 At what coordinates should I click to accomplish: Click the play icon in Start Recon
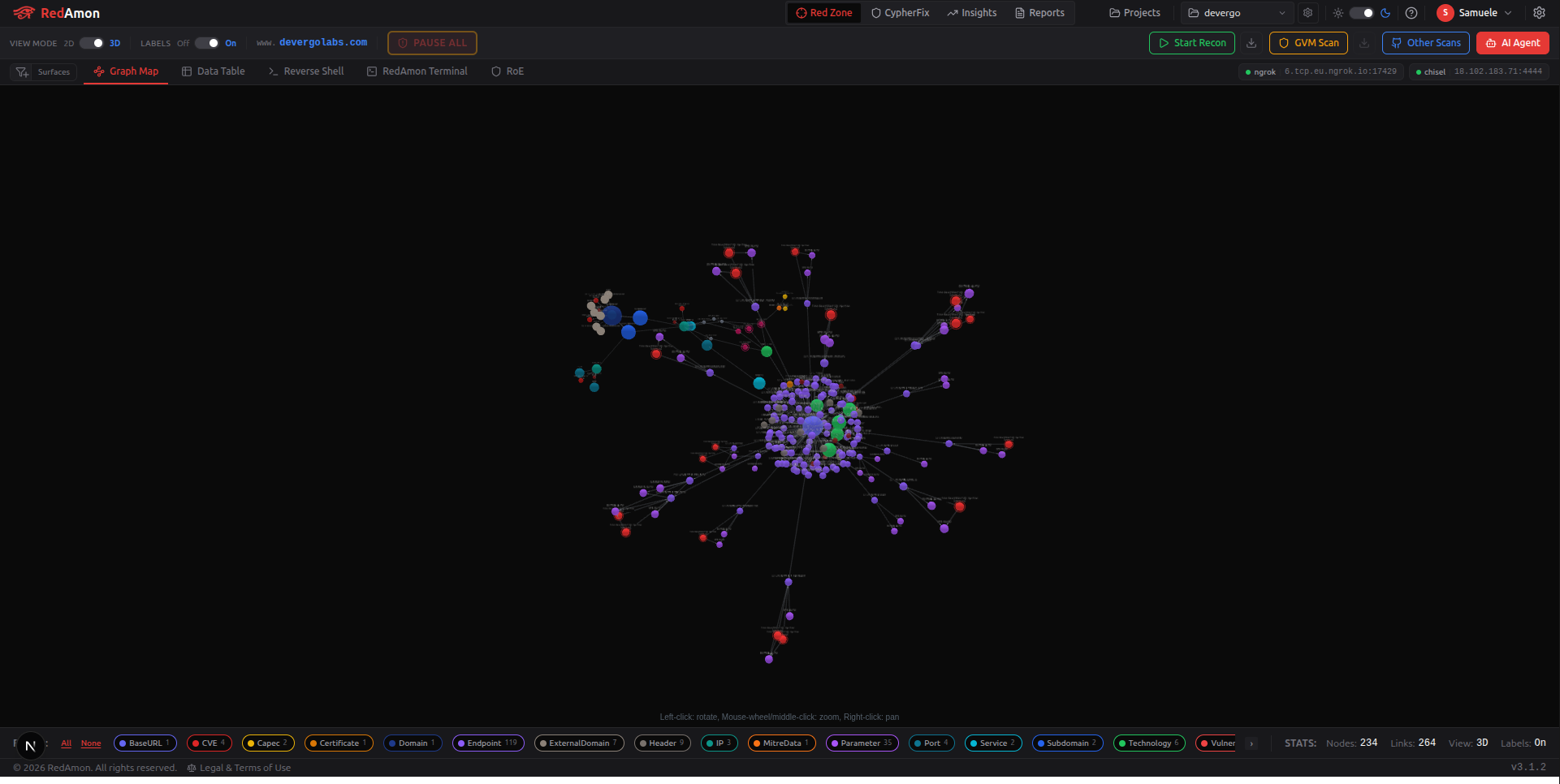(1164, 43)
